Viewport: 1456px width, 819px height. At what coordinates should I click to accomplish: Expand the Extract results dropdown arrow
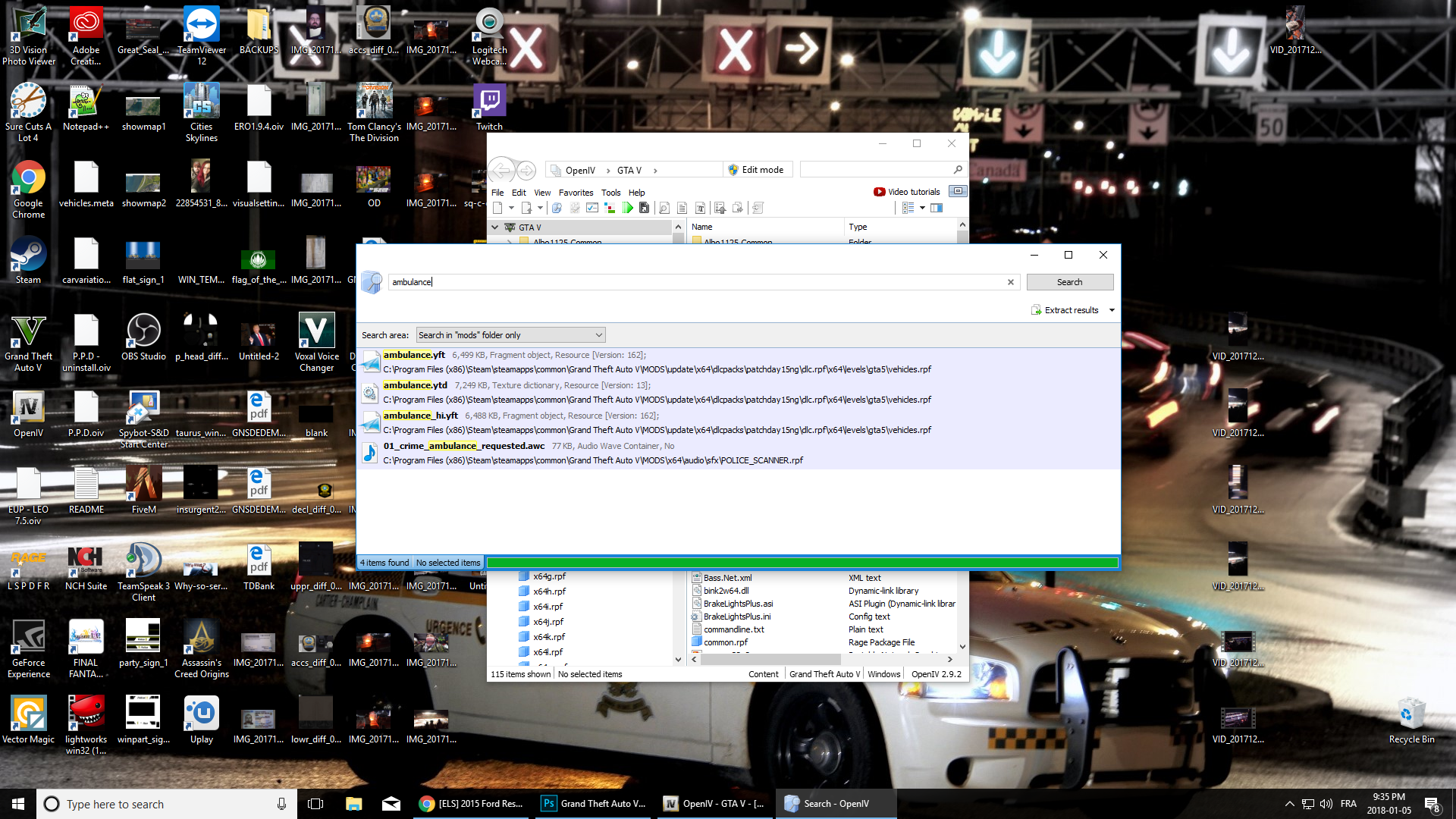(x=1112, y=310)
